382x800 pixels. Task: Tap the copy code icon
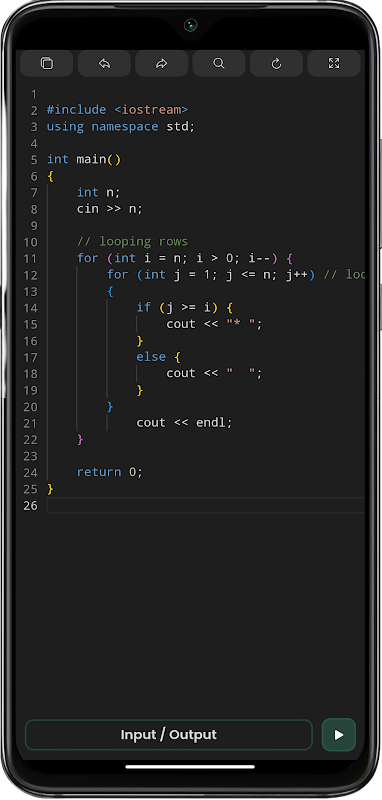click(x=47, y=63)
